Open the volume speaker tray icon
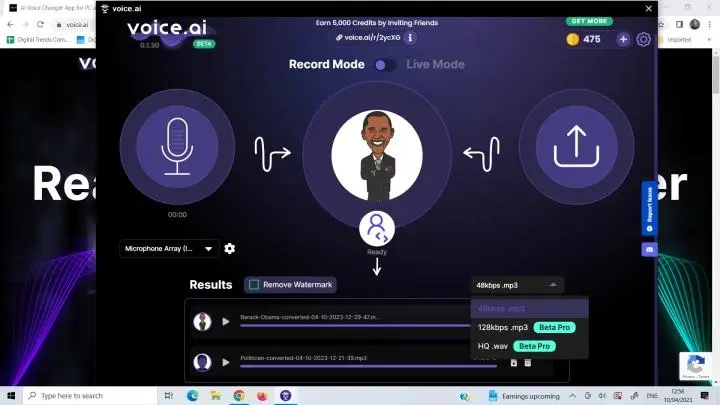Image resolution: width=720 pixels, height=405 pixels. 602,395
